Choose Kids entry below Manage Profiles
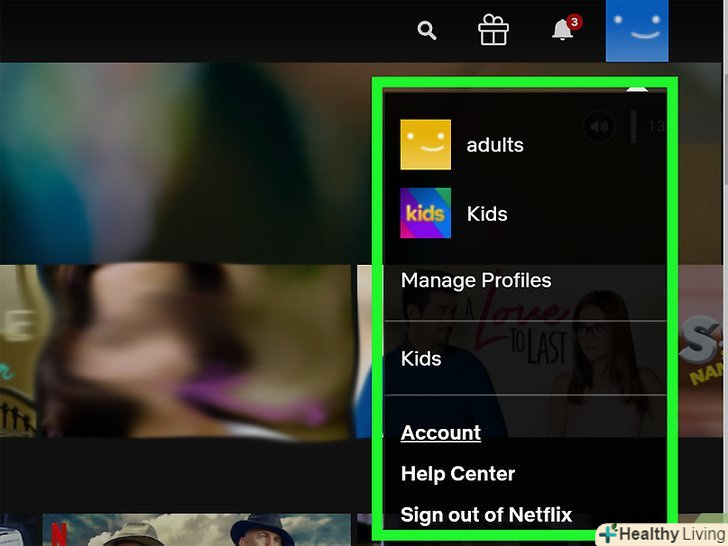The width and height of the screenshot is (728, 546). (x=421, y=358)
